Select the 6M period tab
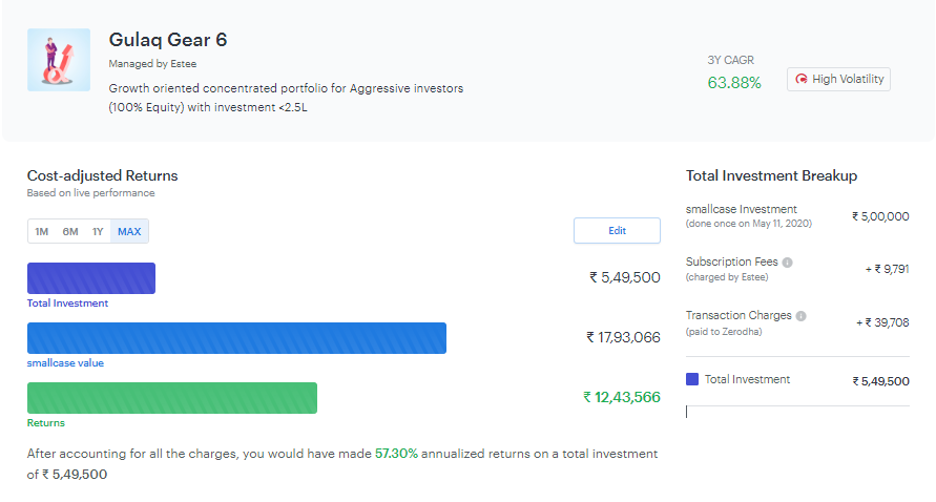This screenshot has width=936, height=502. [x=70, y=232]
